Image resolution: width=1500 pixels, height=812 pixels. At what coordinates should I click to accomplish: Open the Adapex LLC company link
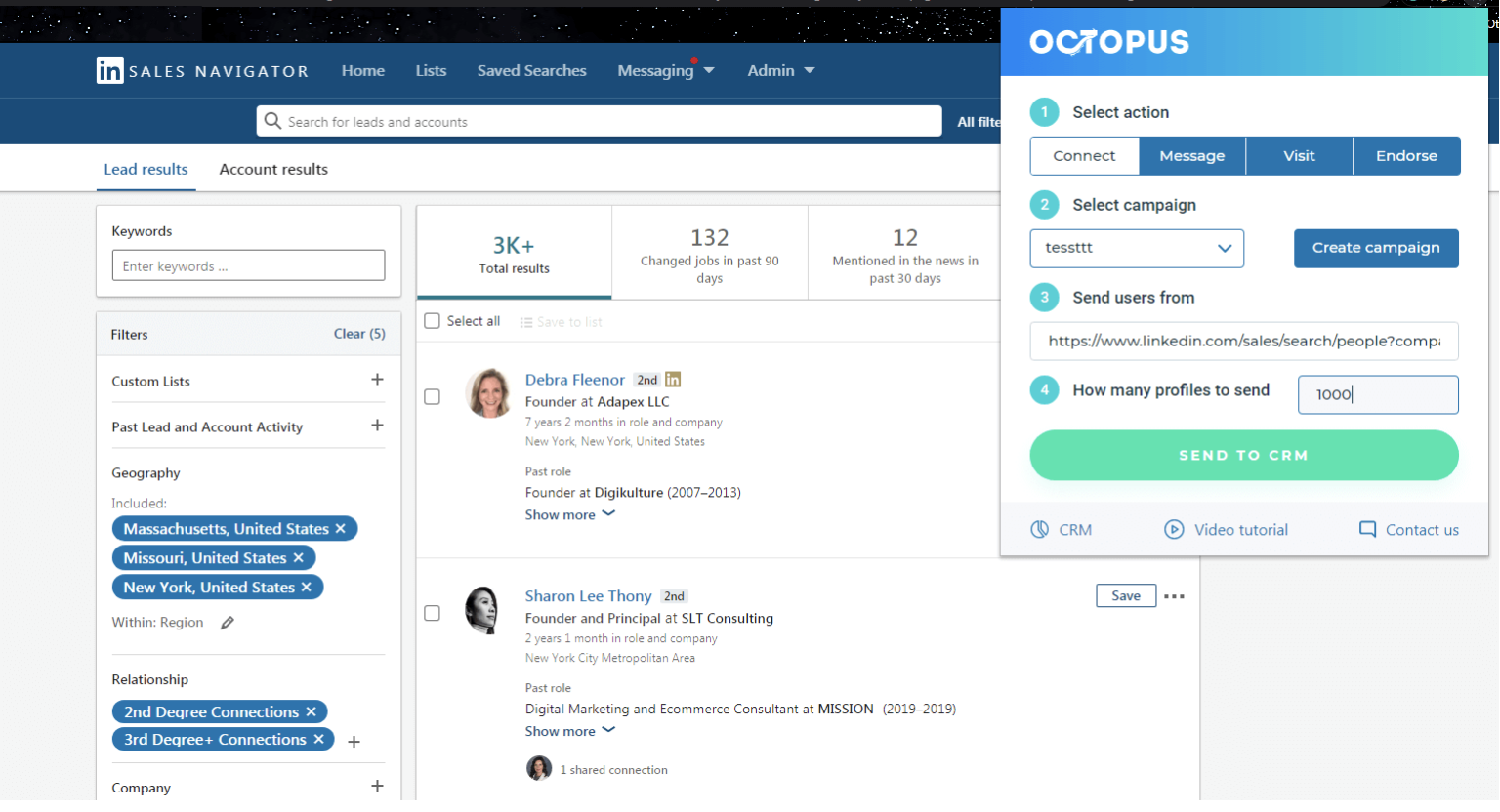[633, 402]
